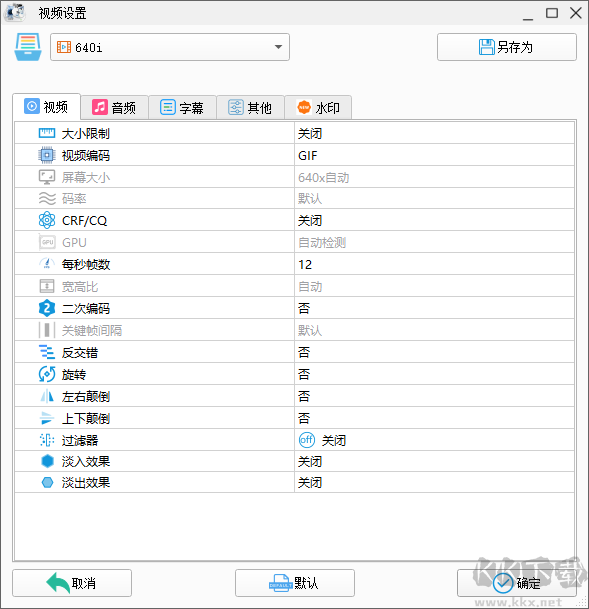
Task: Click the chip icon beside 视频编码
Action: click(47, 155)
